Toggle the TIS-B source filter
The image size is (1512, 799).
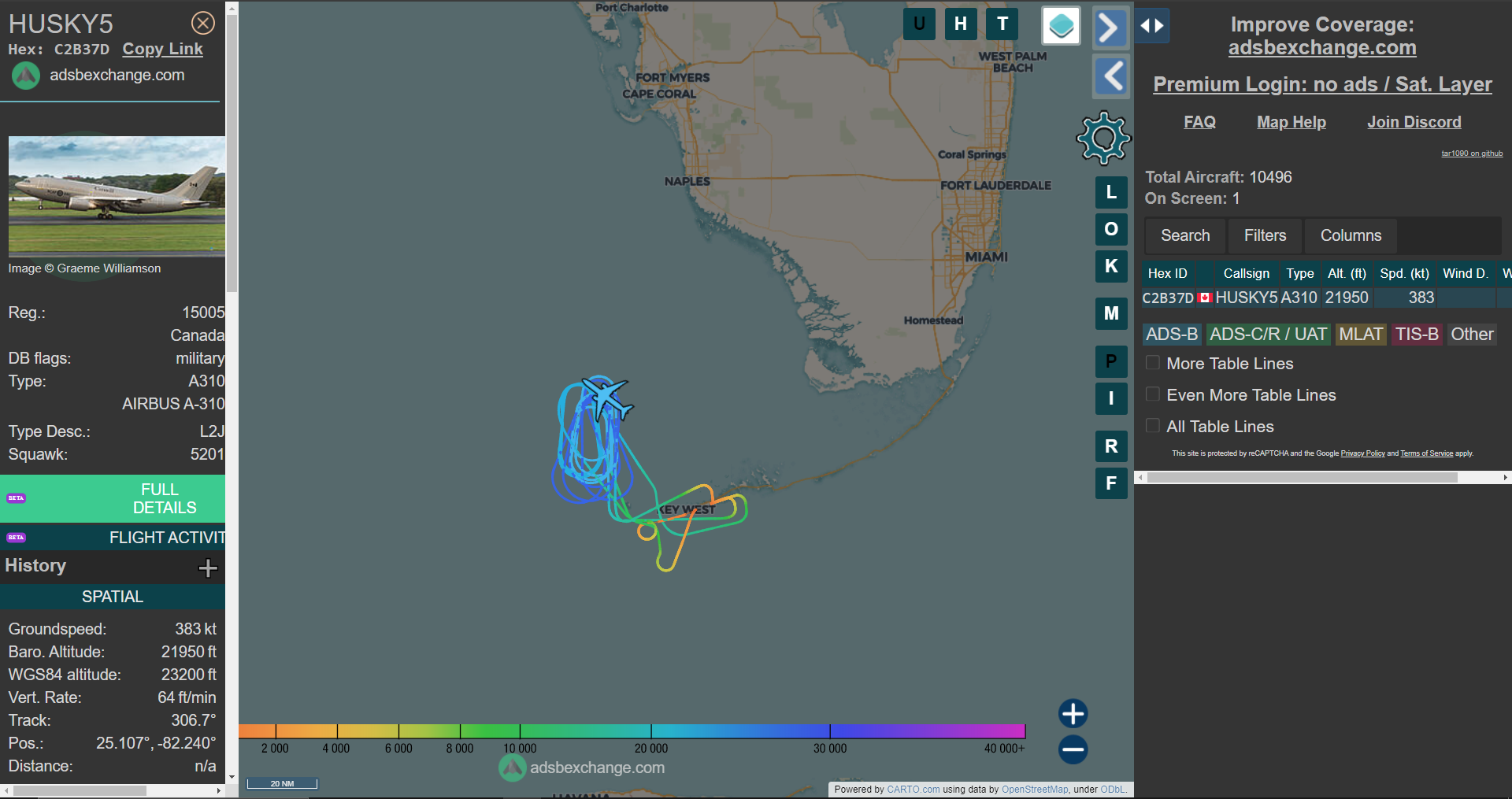click(x=1417, y=335)
